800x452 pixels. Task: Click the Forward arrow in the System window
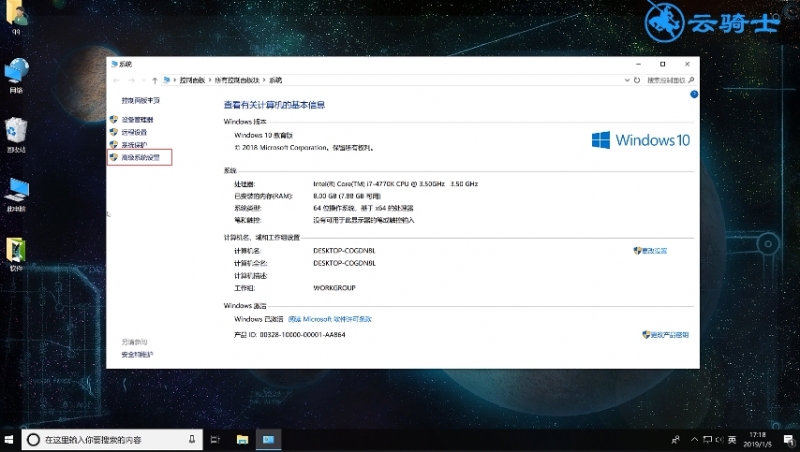(x=131, y=80)
